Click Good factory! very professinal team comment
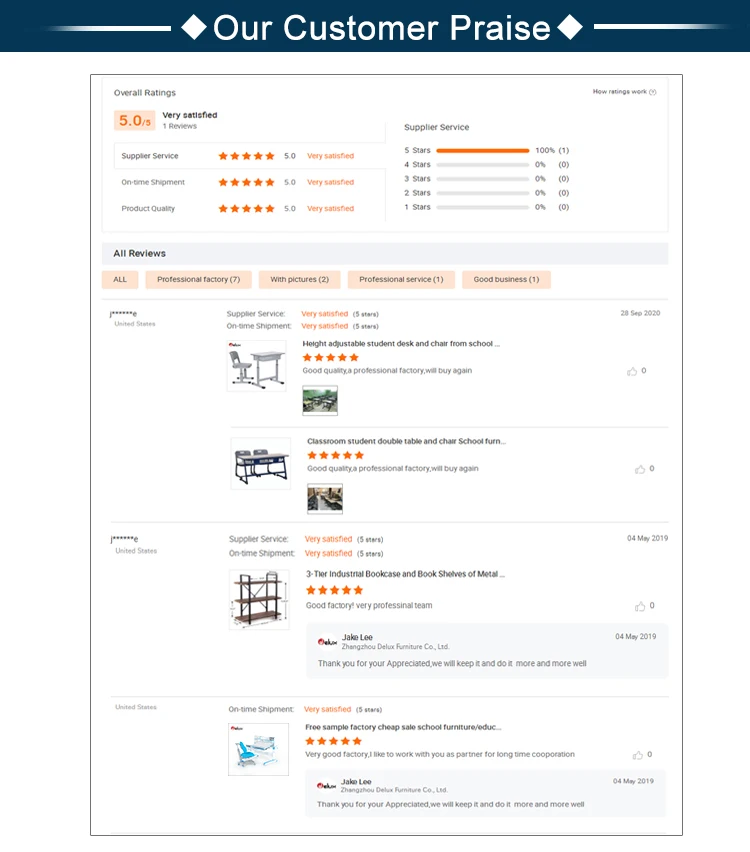 point(369,605)
